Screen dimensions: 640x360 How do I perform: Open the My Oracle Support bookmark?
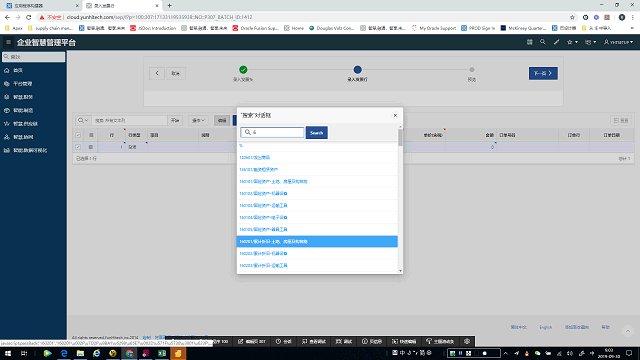tap(433, 28)
